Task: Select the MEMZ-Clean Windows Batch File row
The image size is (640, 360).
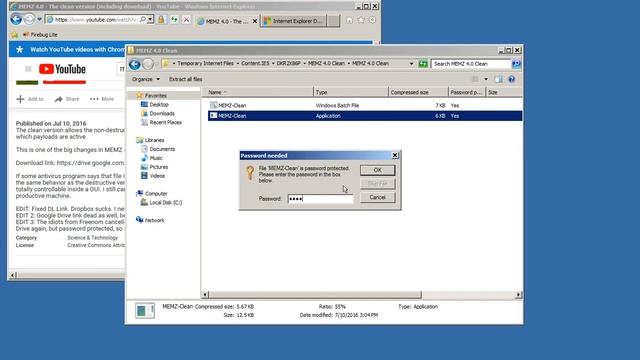Action: coord(364,105)
